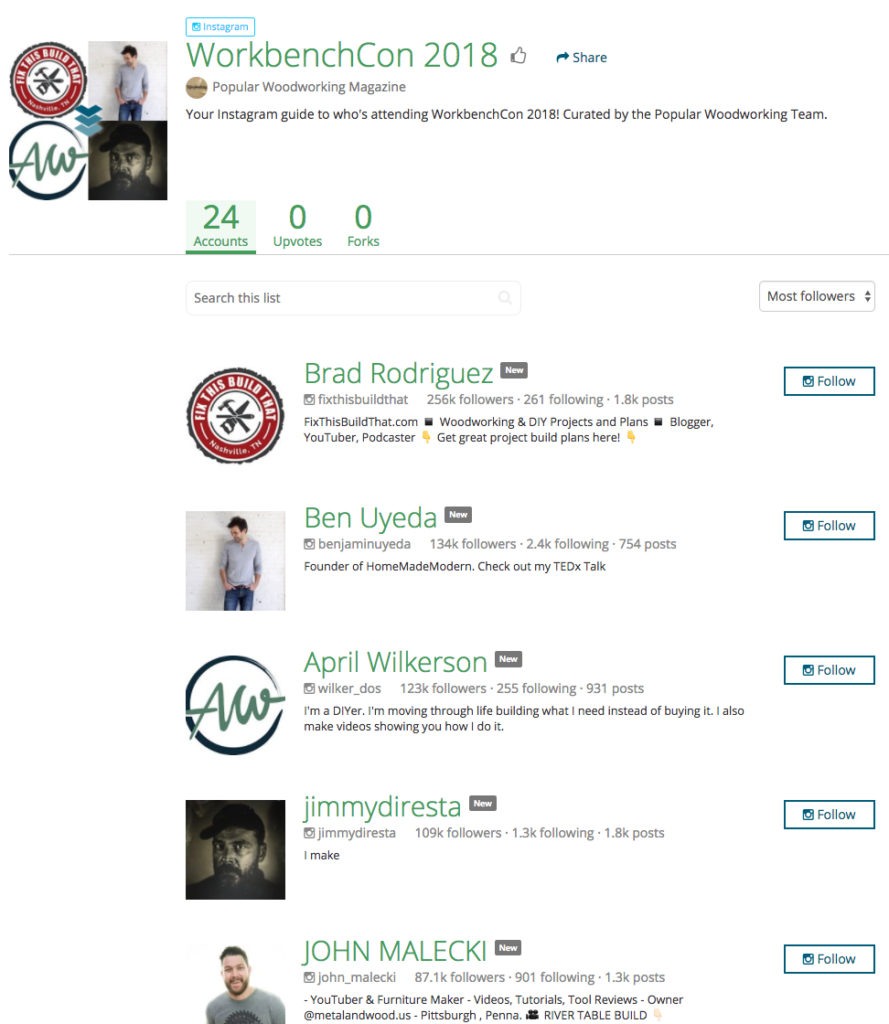Click the Instagram badge above the title
The width and height of the screenshot is (889, 1024).
click(x=220, y=27)
